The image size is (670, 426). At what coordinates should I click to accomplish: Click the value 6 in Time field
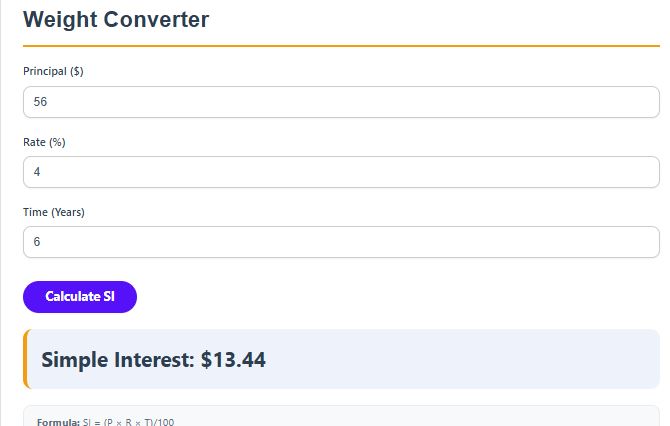click(x=37, y=242)
